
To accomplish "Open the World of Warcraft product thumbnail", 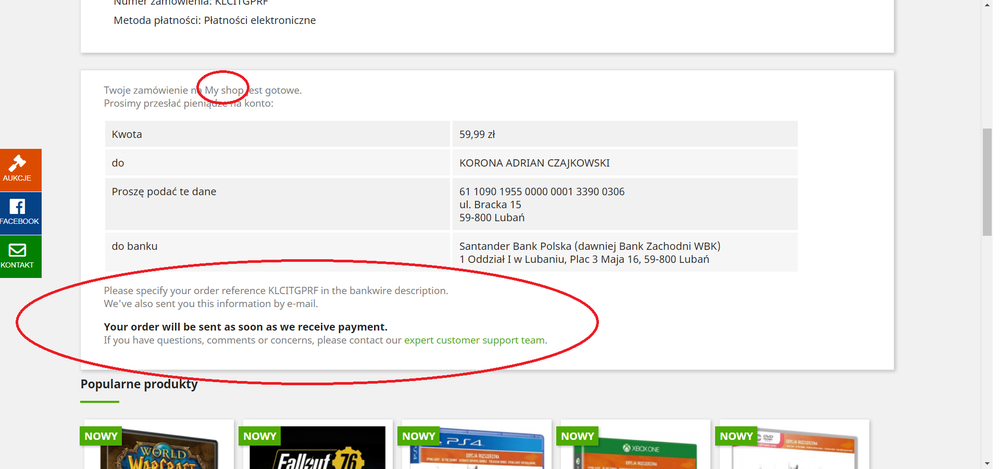I will coord(159,447).
